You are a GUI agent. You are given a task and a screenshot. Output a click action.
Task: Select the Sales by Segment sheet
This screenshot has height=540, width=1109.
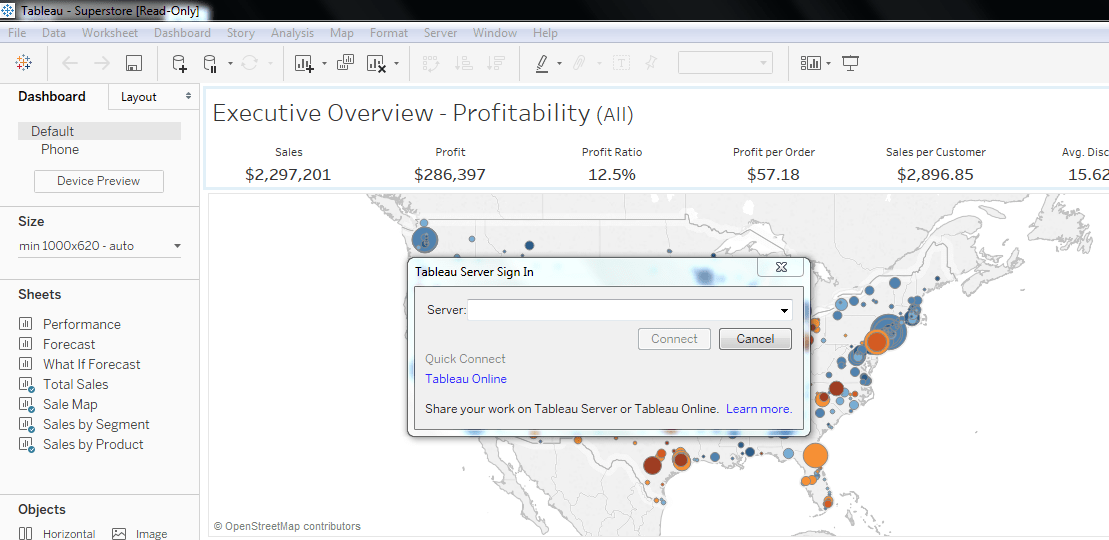coord(96,425)
